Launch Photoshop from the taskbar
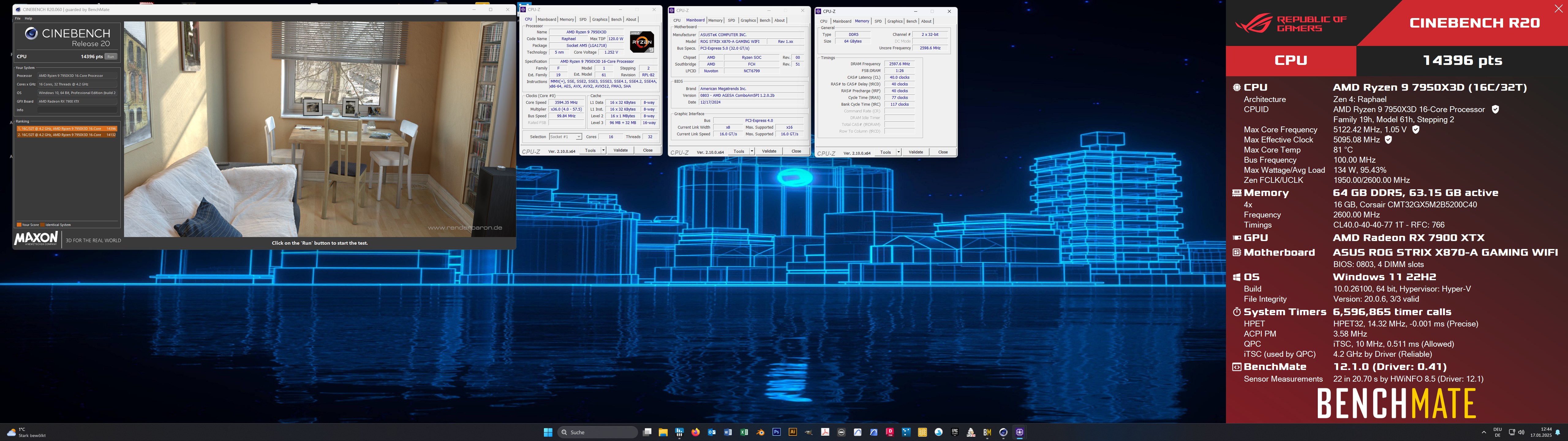Screen dimensions: 1568x441 (777, 432)
